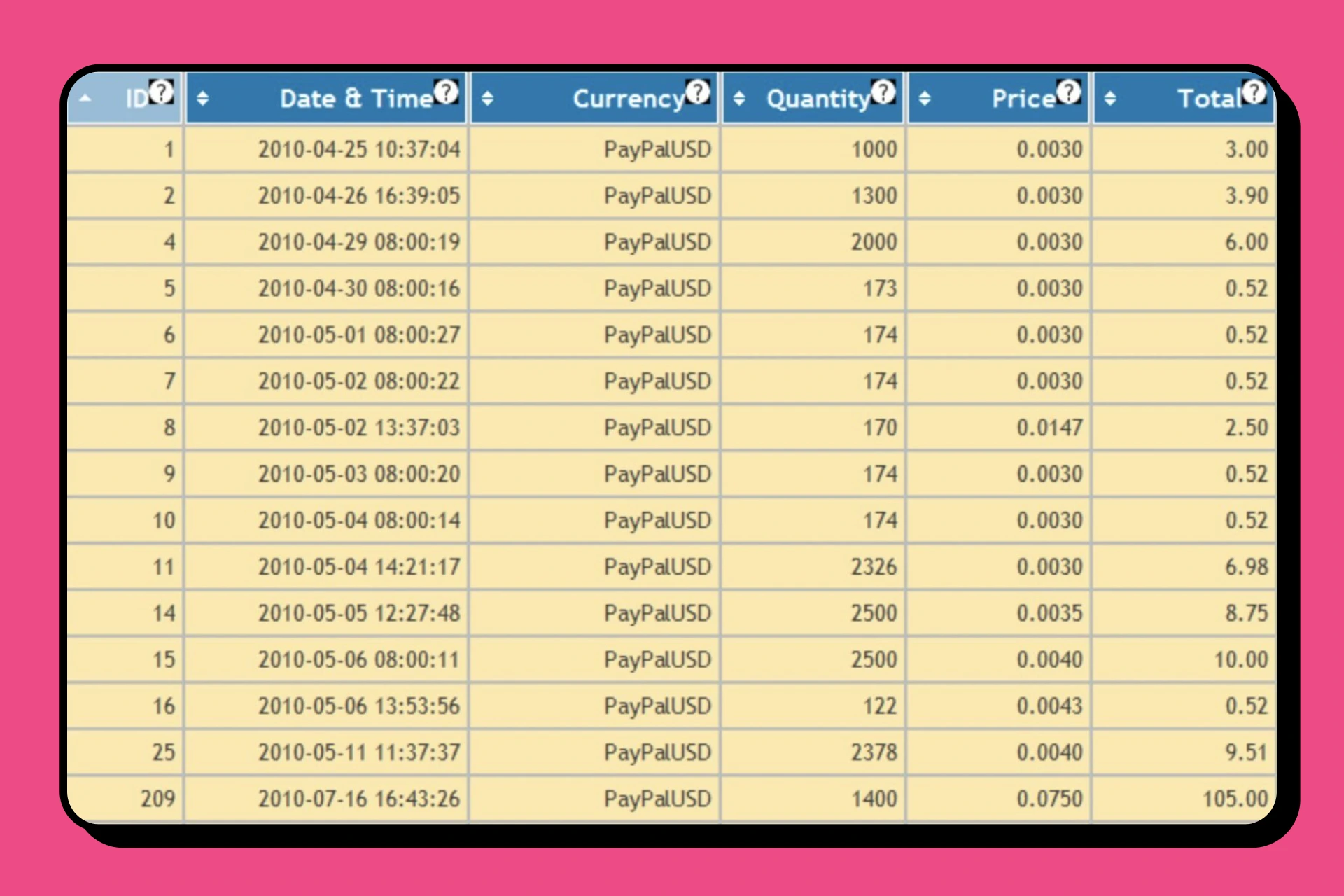Toggle sort arrows in Quantity header
This screenshot has width=1344, height=896.
click(739, 99)
